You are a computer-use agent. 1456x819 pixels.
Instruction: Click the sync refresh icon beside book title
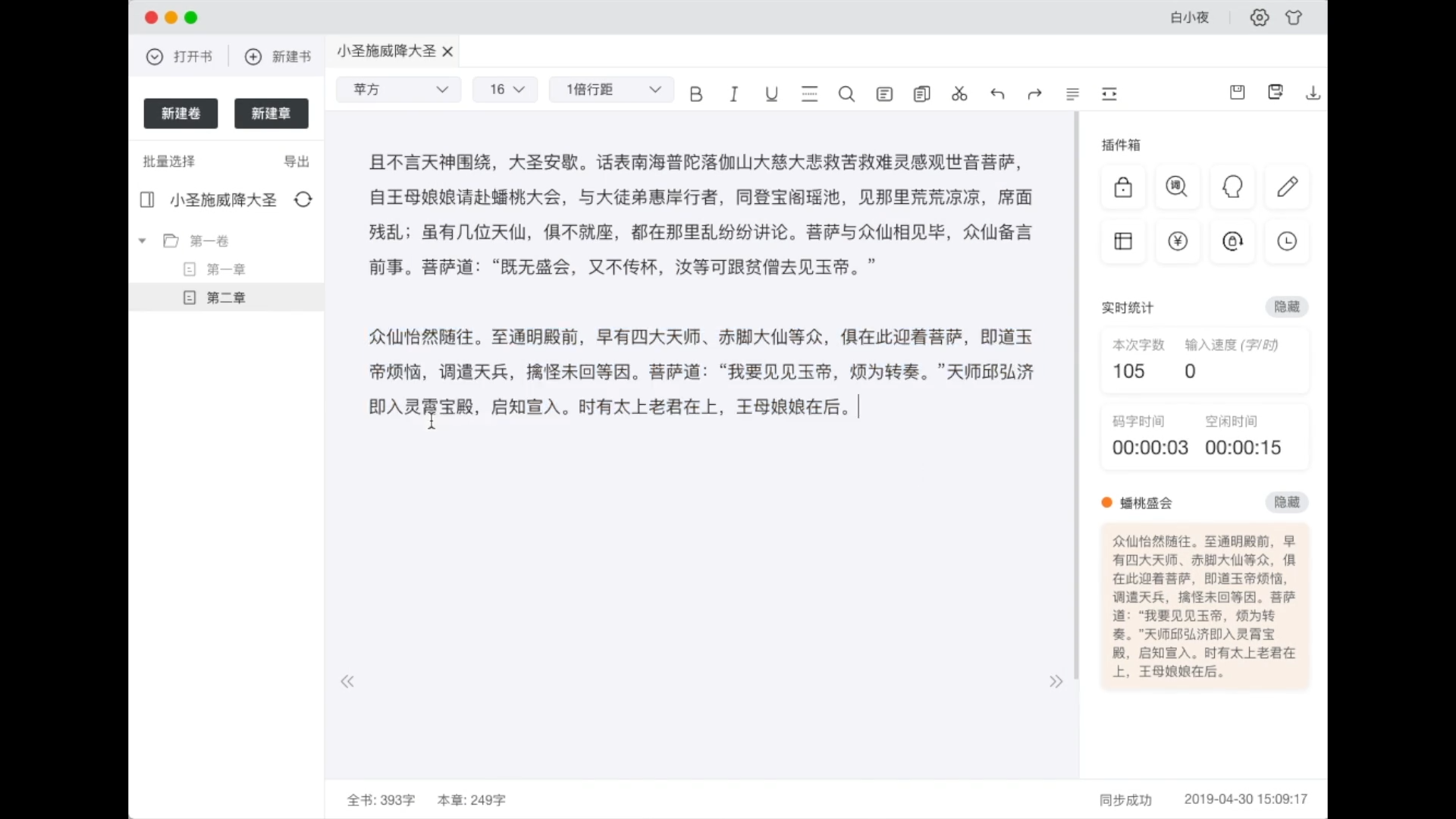(303, 199)
